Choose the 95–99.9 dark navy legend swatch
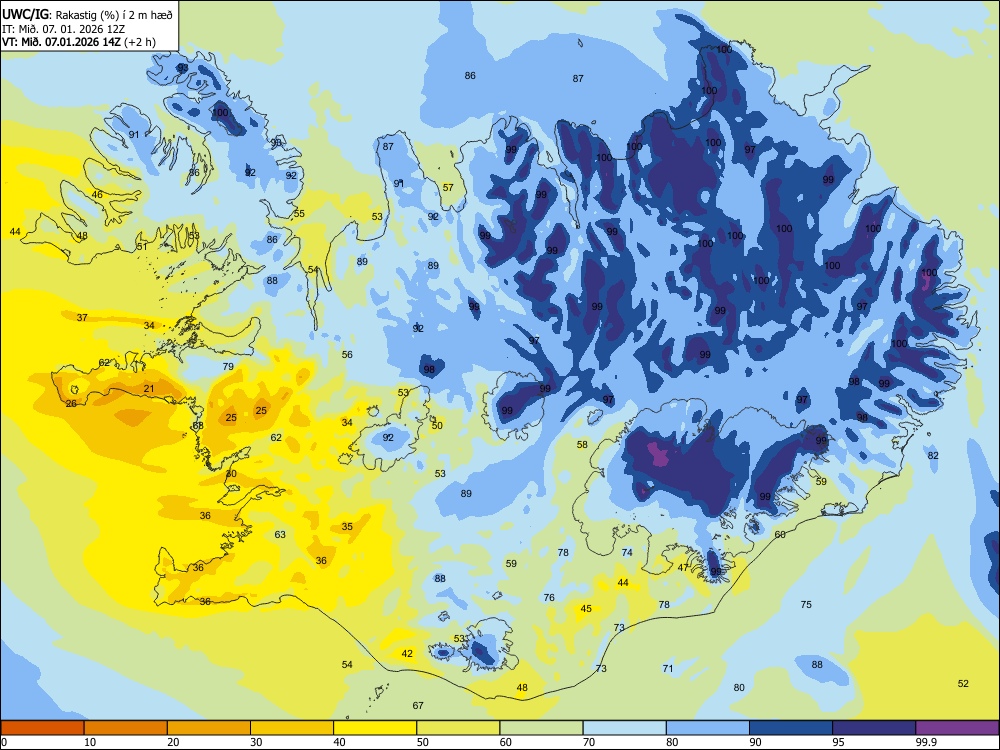 click(875, 728)
